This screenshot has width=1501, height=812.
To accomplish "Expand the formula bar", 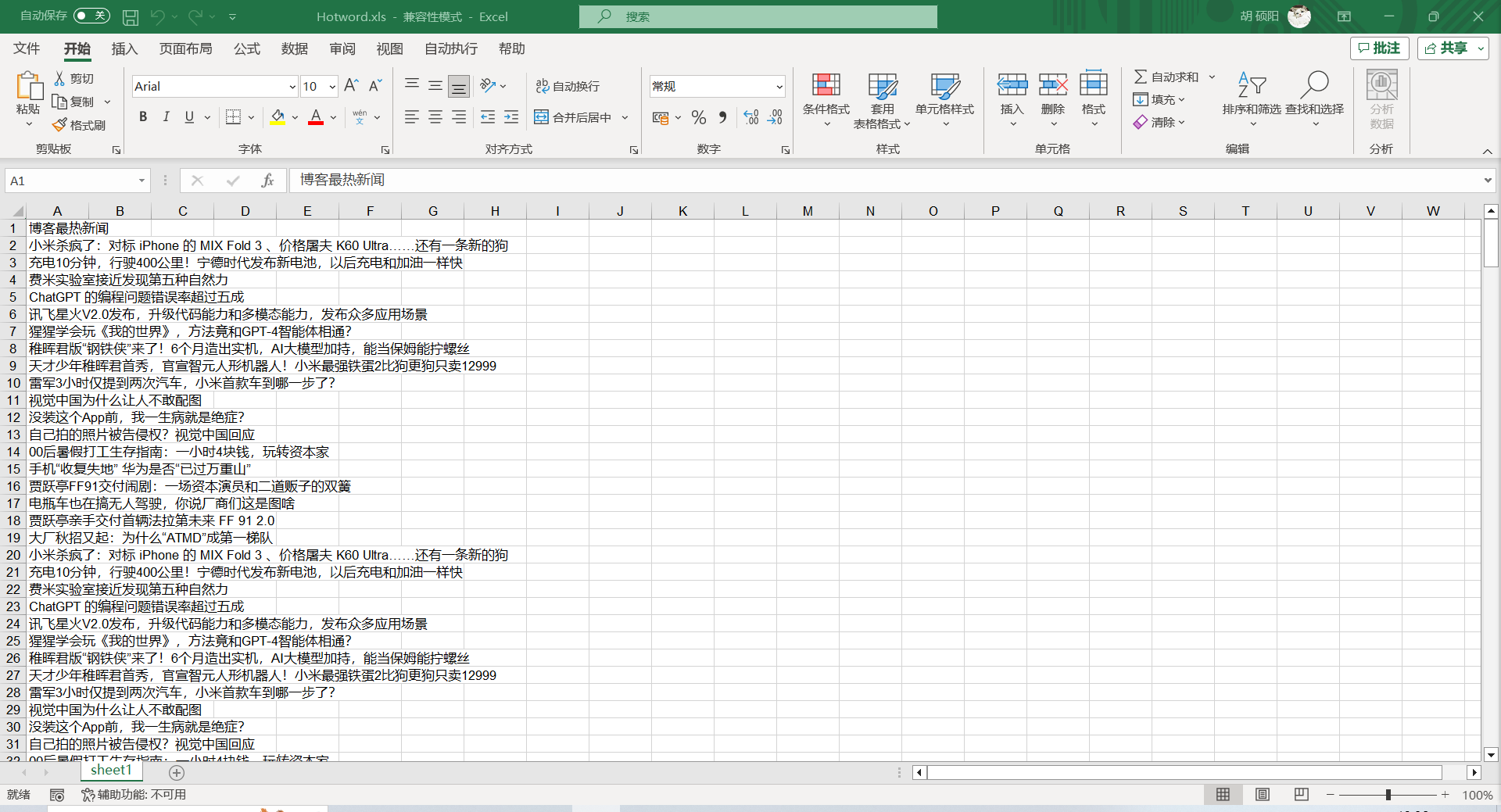I will [1488, 181].
